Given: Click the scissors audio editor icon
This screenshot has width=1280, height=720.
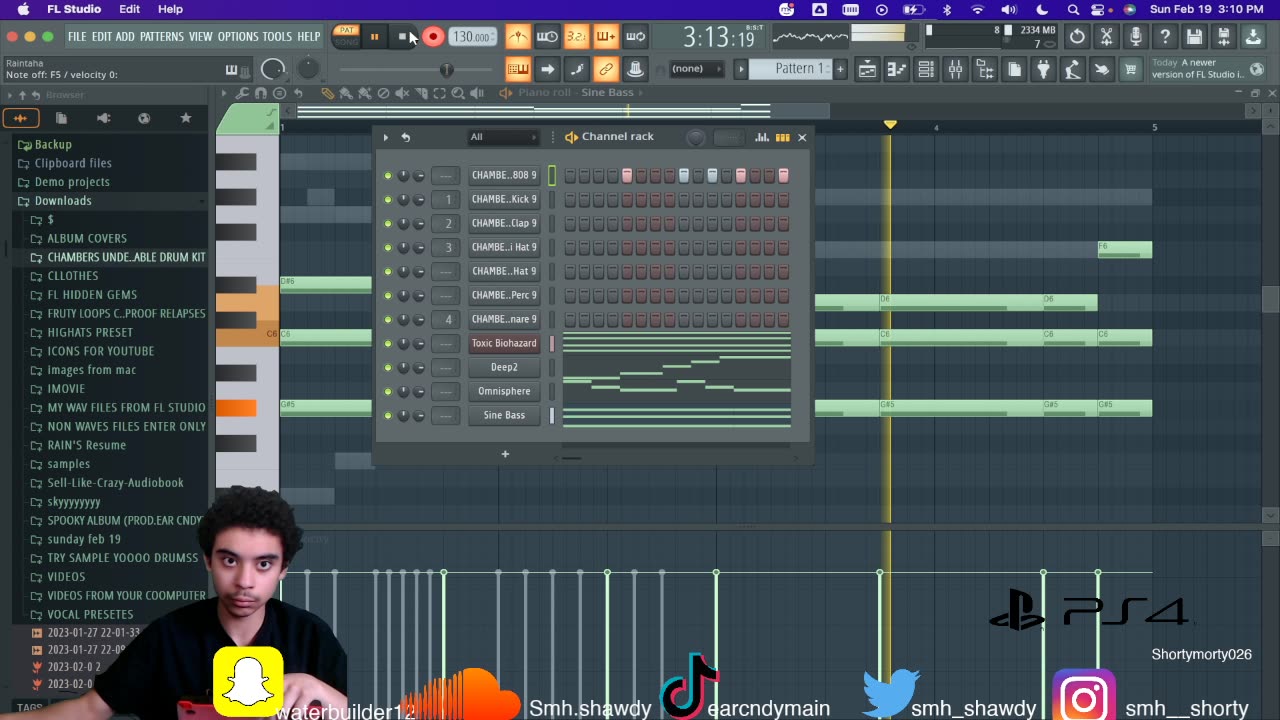Looking at the screenshot, I should point(1106,37).
